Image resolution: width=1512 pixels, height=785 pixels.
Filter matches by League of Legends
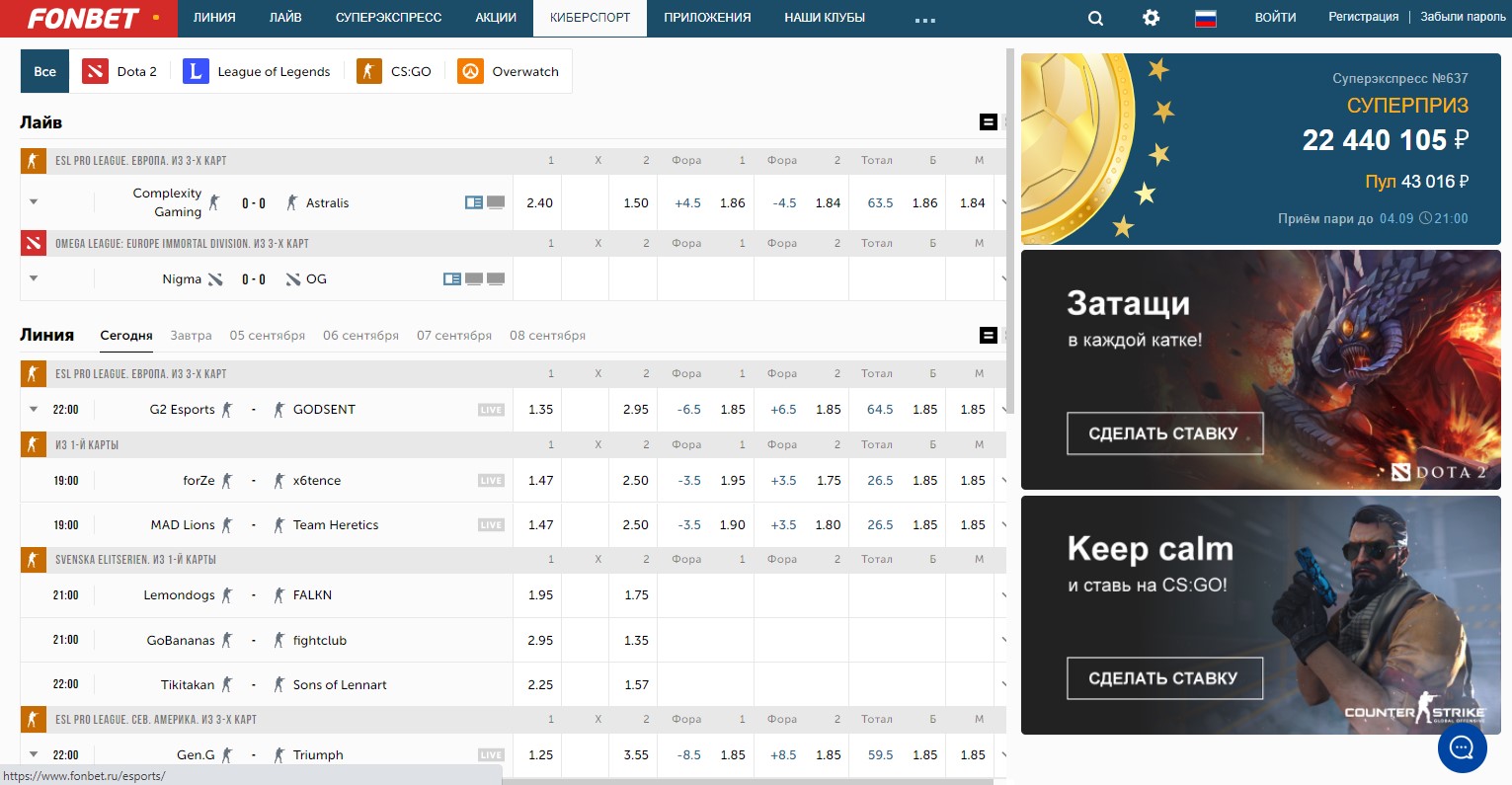(x=258, y=71)
